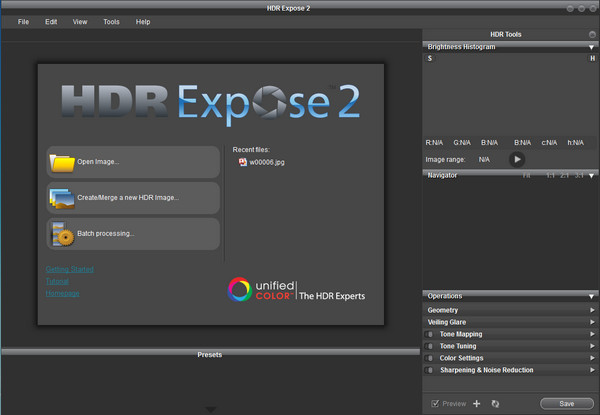Click the w00006.jpg file icon
Viewport: 600px width, 415px height.
pos(242,162)
